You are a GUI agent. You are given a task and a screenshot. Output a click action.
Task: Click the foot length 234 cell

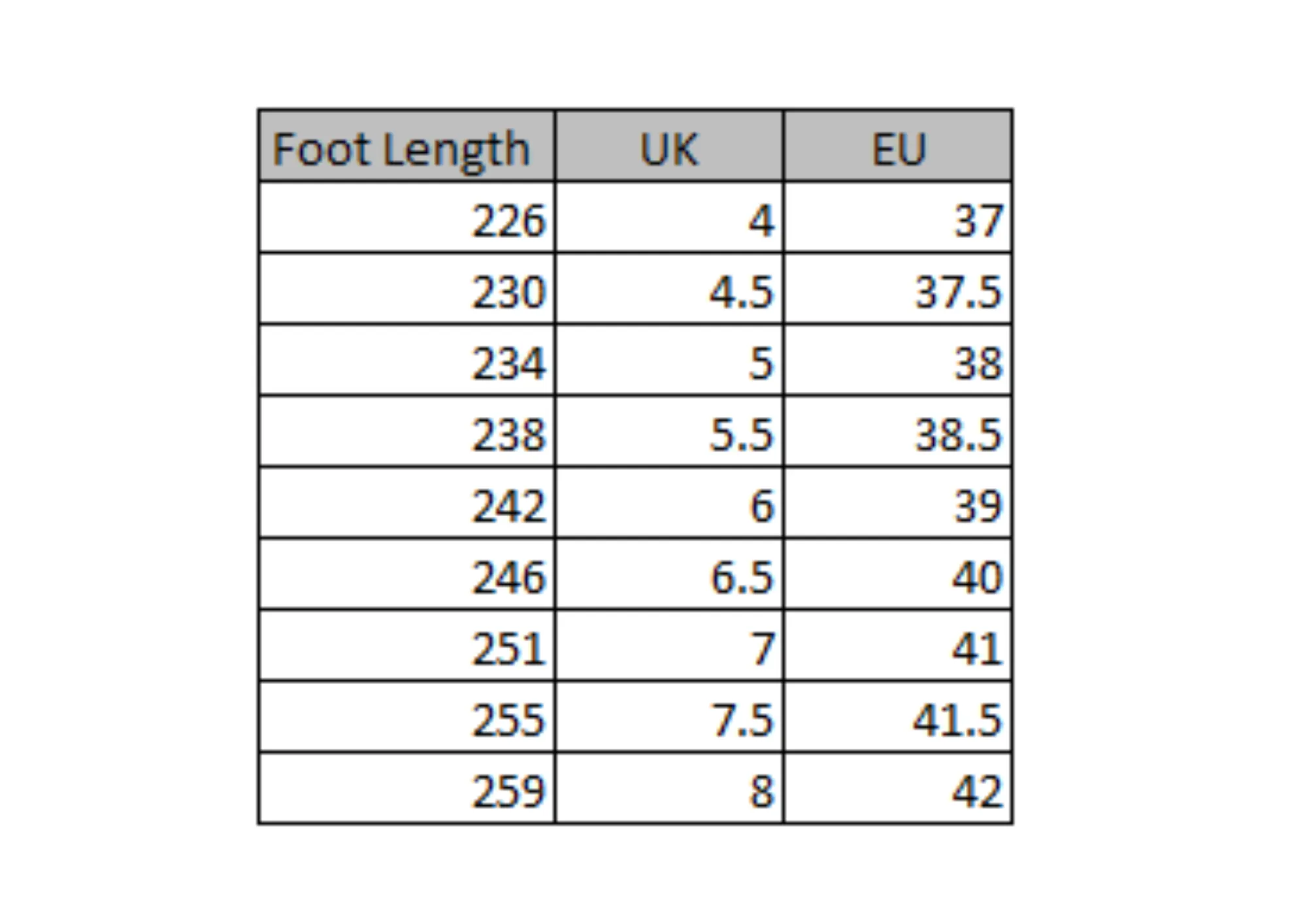click(x=406, y=359)
